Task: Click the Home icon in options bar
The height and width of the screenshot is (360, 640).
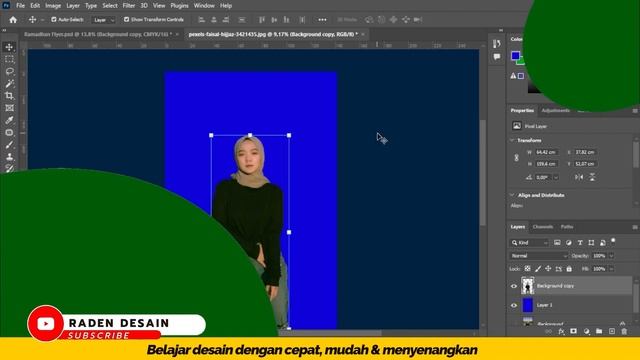Action: click(x=13, y=20)
